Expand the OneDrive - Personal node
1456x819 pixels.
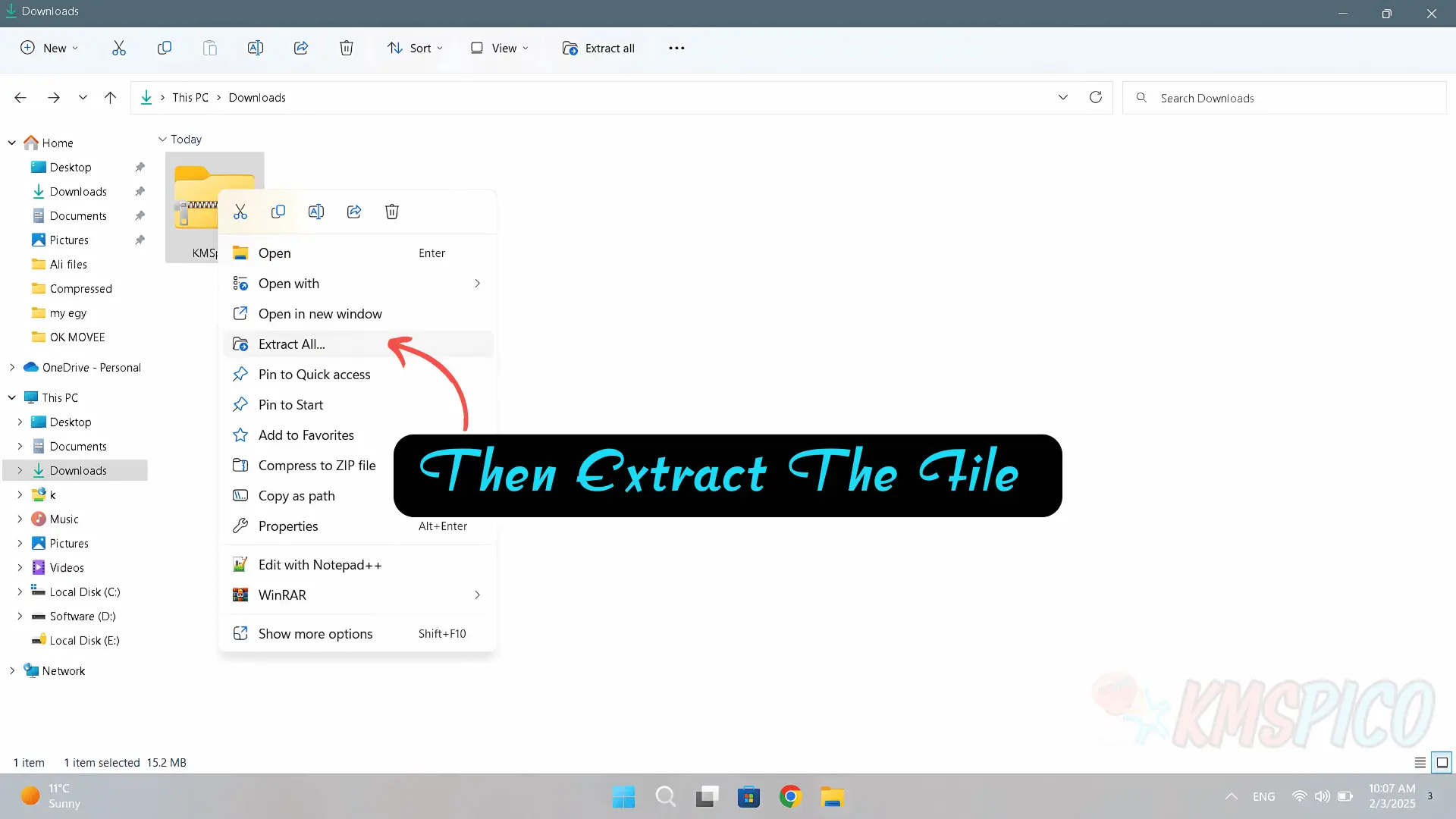click(x=12, y=367)
